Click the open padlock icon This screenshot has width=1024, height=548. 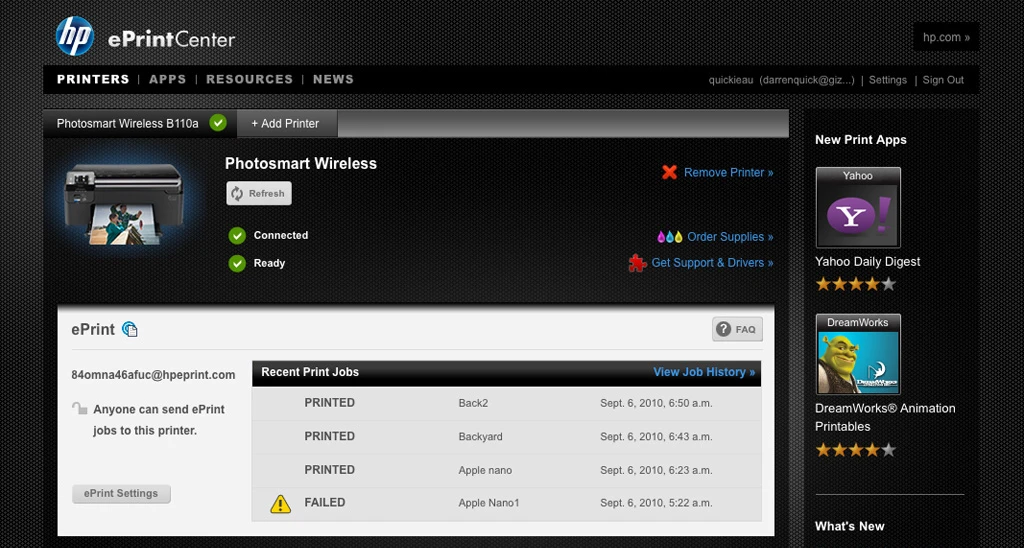click(80, 409)
